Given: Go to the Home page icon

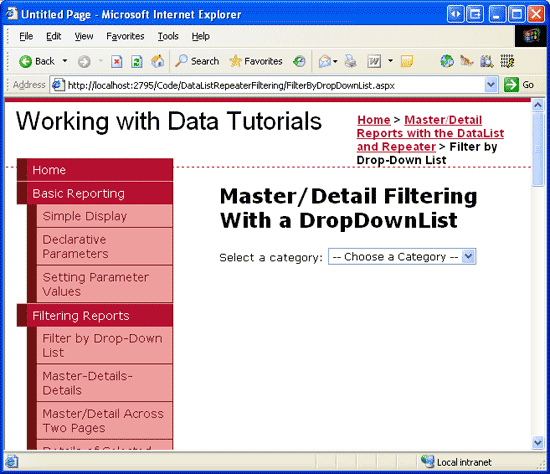Looking at the screenshot, I should click(x=157, y=62).
